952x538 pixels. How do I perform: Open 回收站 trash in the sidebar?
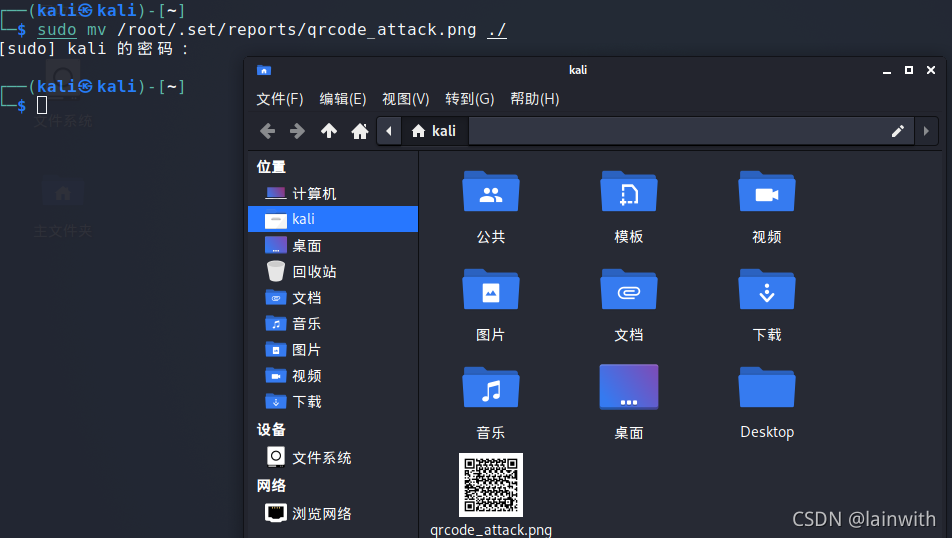tap(333, 271)
